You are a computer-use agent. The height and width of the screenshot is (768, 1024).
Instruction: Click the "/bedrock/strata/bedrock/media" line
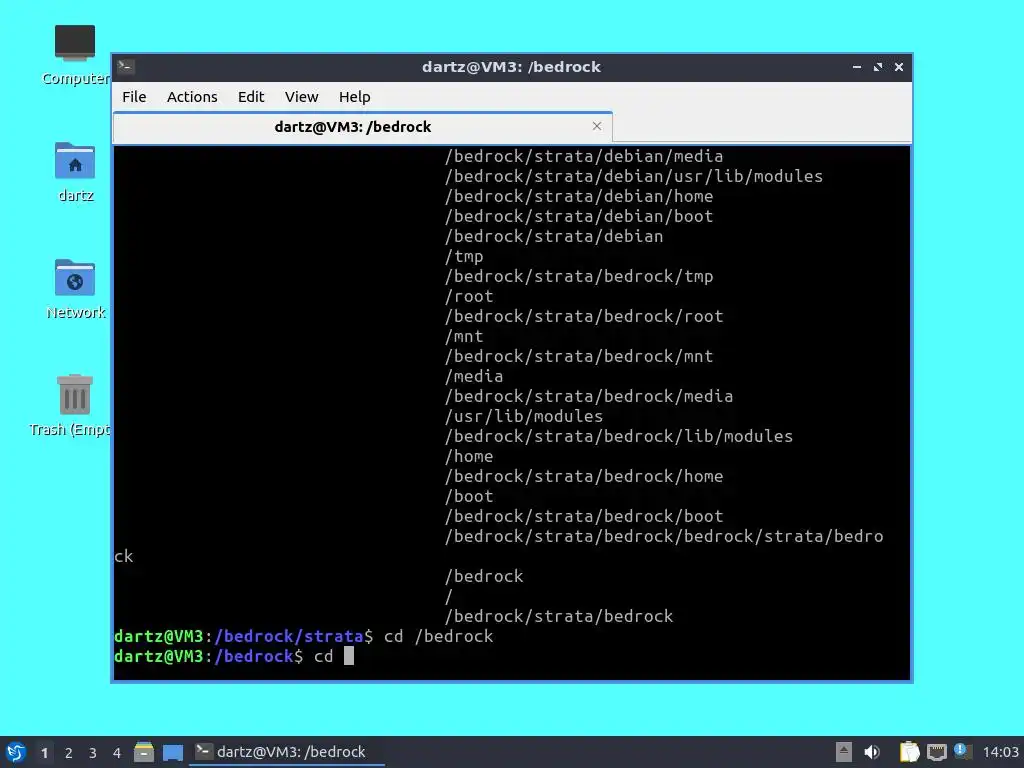(x=588, y=396)
